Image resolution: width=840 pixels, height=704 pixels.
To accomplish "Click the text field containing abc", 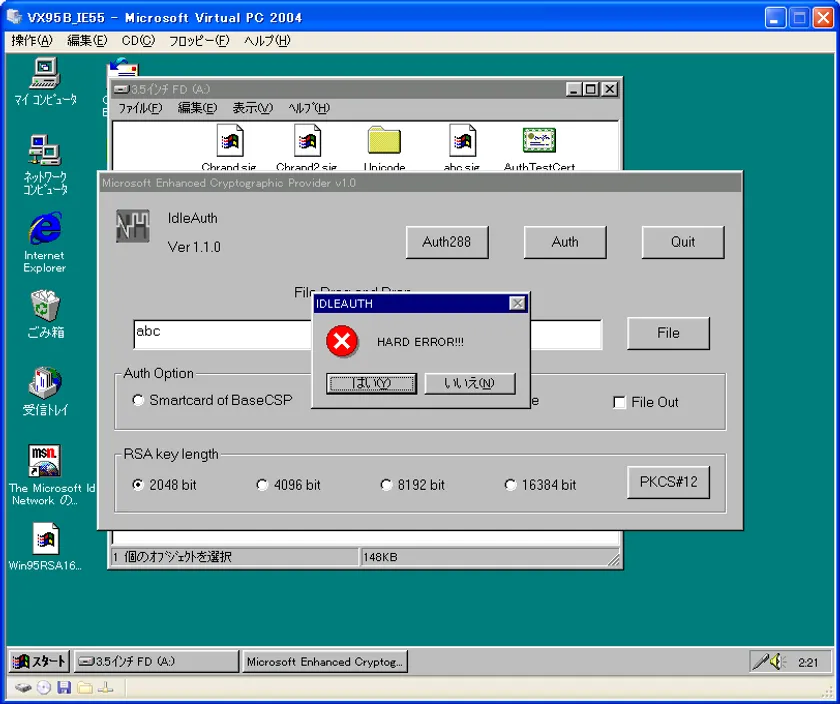I will (222, 334).
